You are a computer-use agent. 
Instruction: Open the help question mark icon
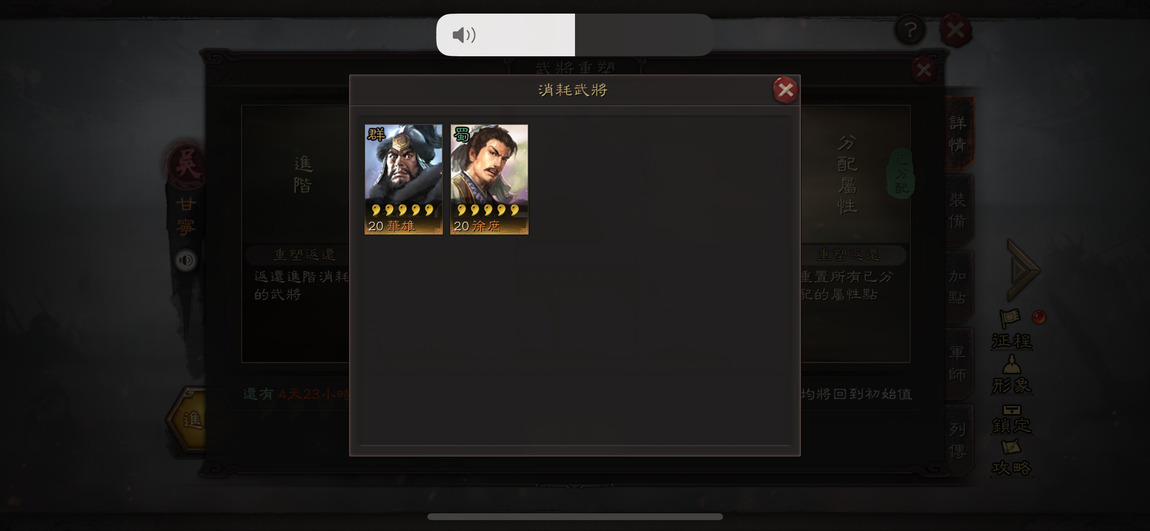pos(910,31)
